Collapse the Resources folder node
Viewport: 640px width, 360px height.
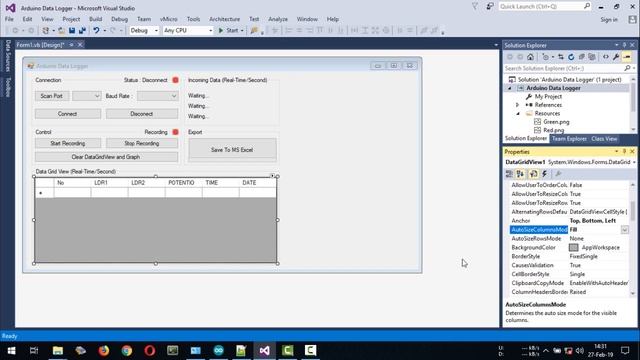(518, 113)
